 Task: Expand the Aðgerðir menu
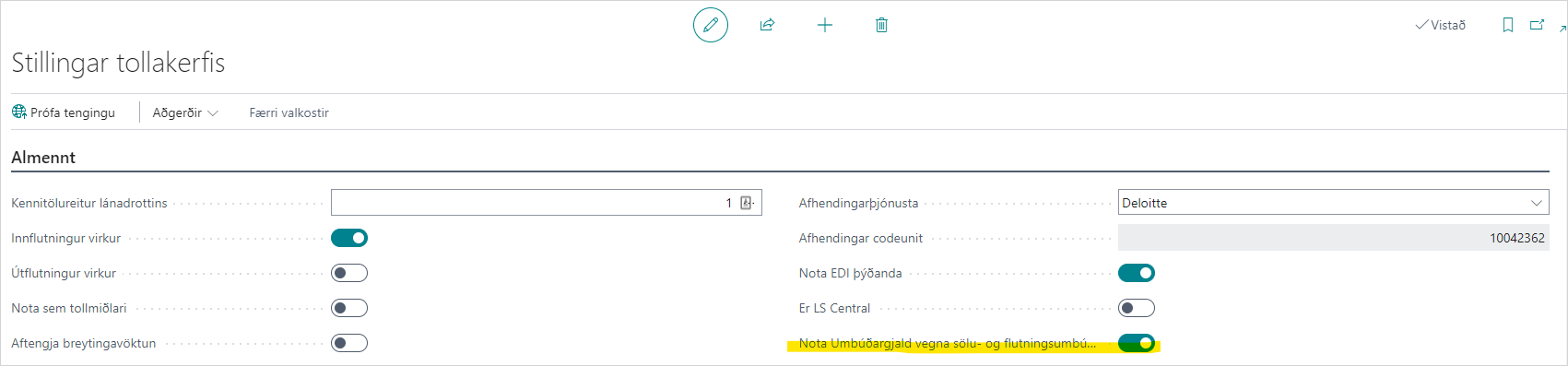point(185,112)
